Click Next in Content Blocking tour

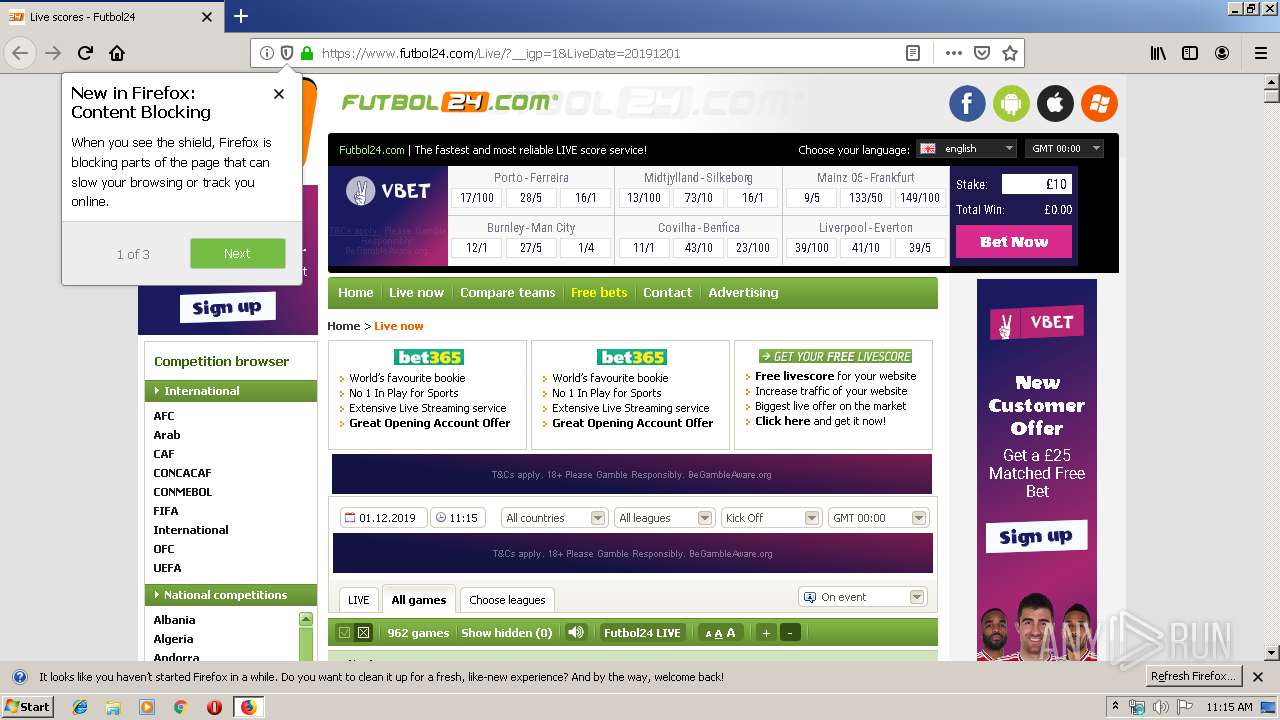(237, 254)
